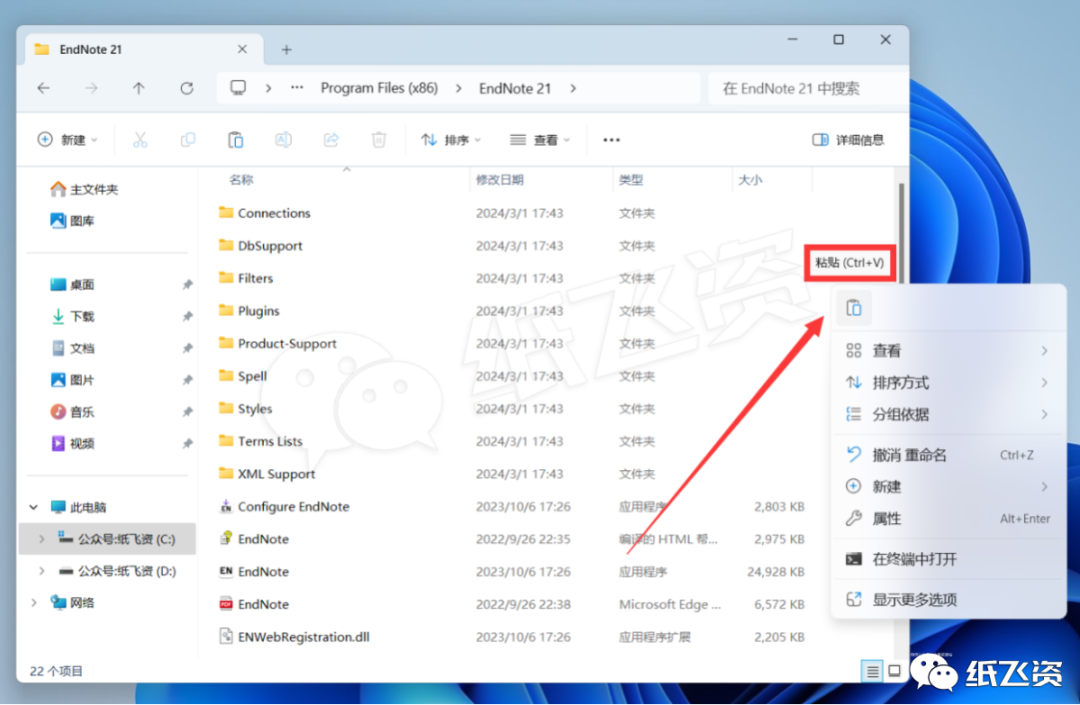
Task: Go back with the left arrow
Action: (x=43, y=88)
